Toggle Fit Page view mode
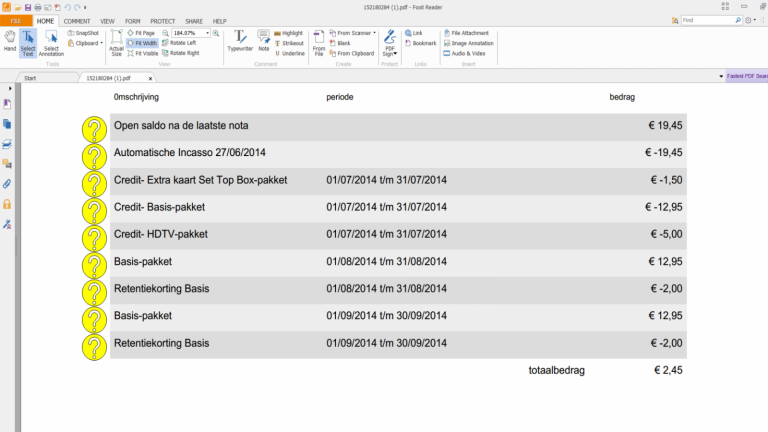This screenshot has height=432, width=768. (142, 33)
